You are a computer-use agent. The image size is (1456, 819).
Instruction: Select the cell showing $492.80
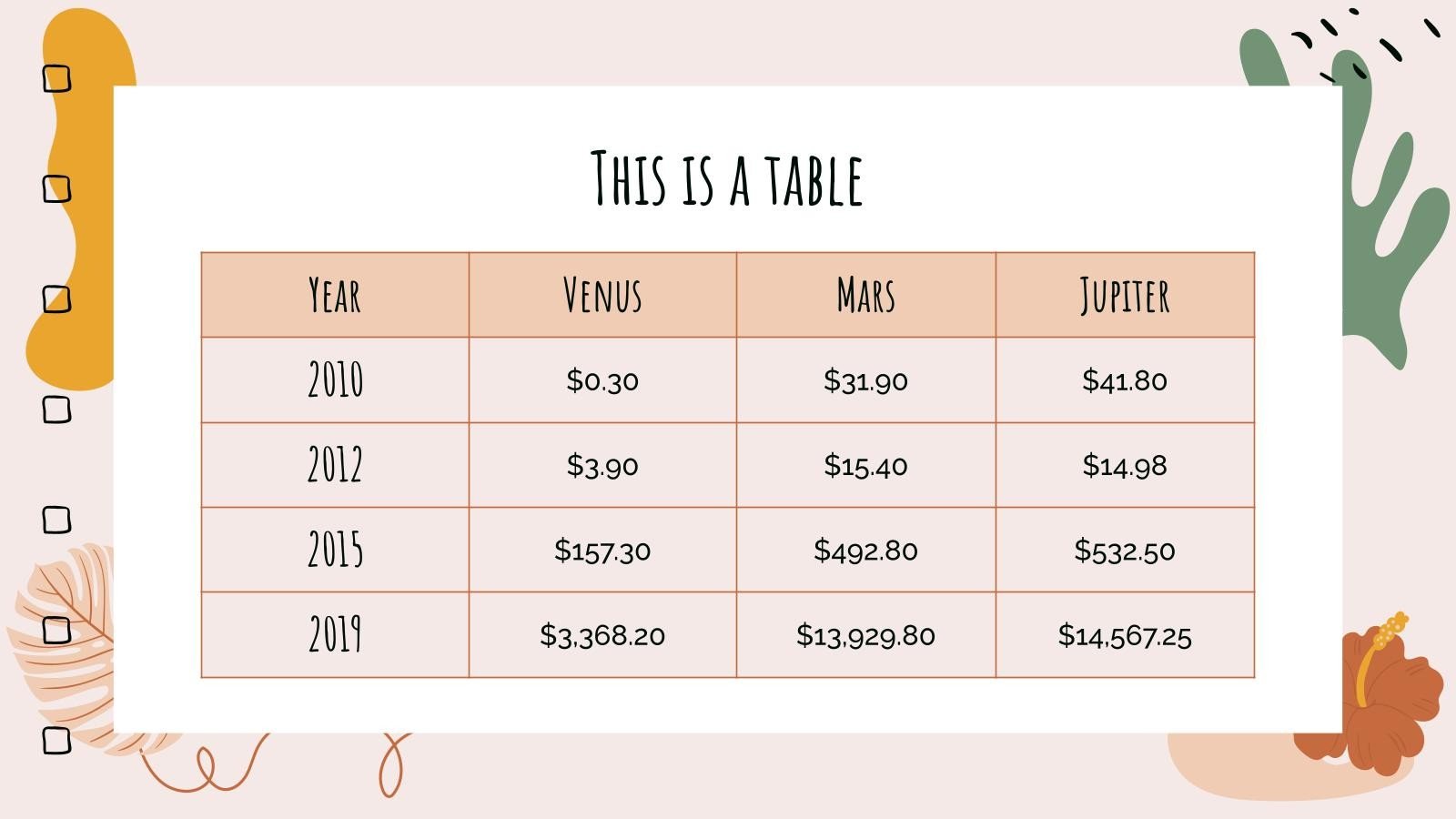(x=865, y=551)
